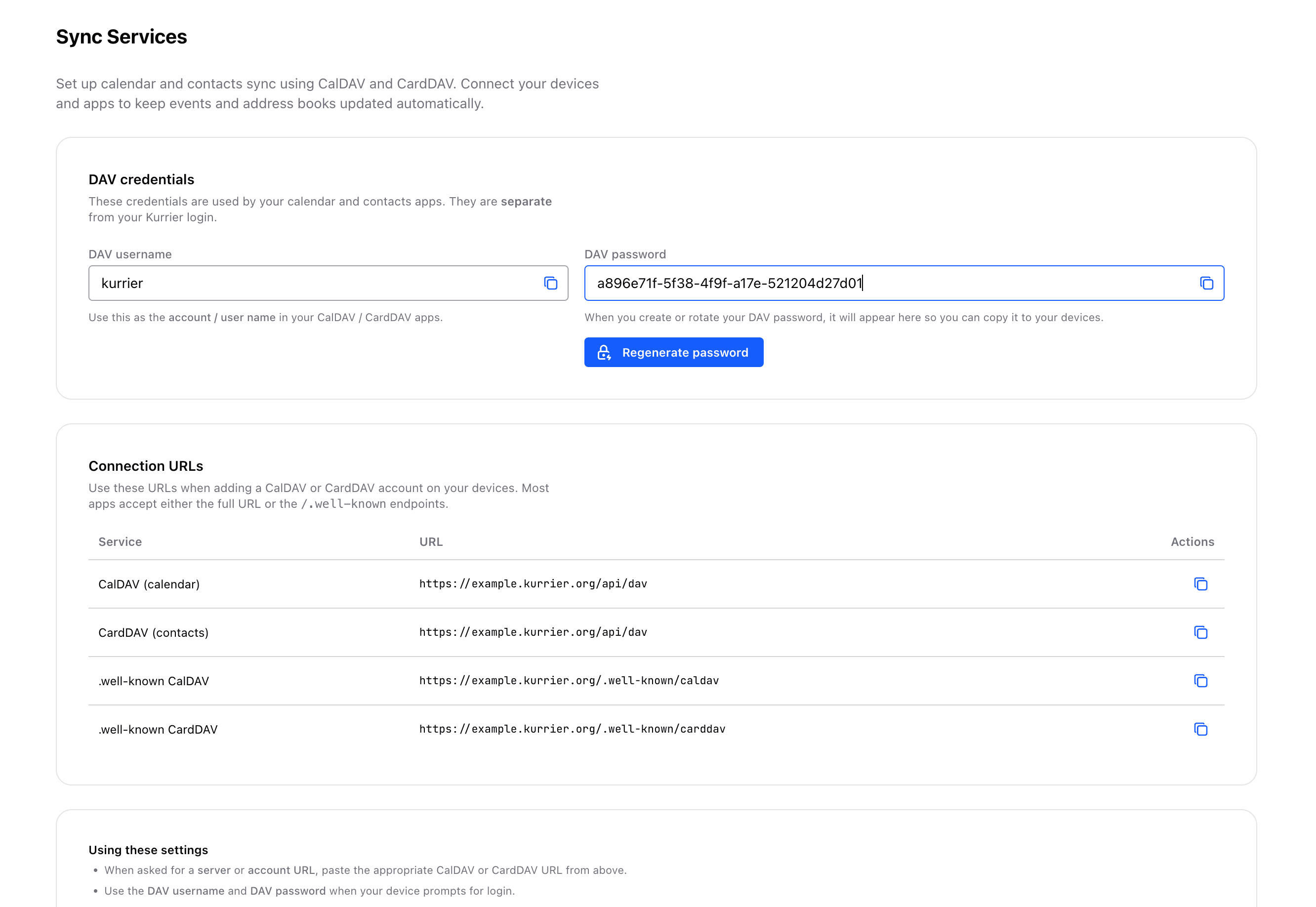Copy the .well-known CalDAV URL
1316x907 pixels.
pos(1200,681)
